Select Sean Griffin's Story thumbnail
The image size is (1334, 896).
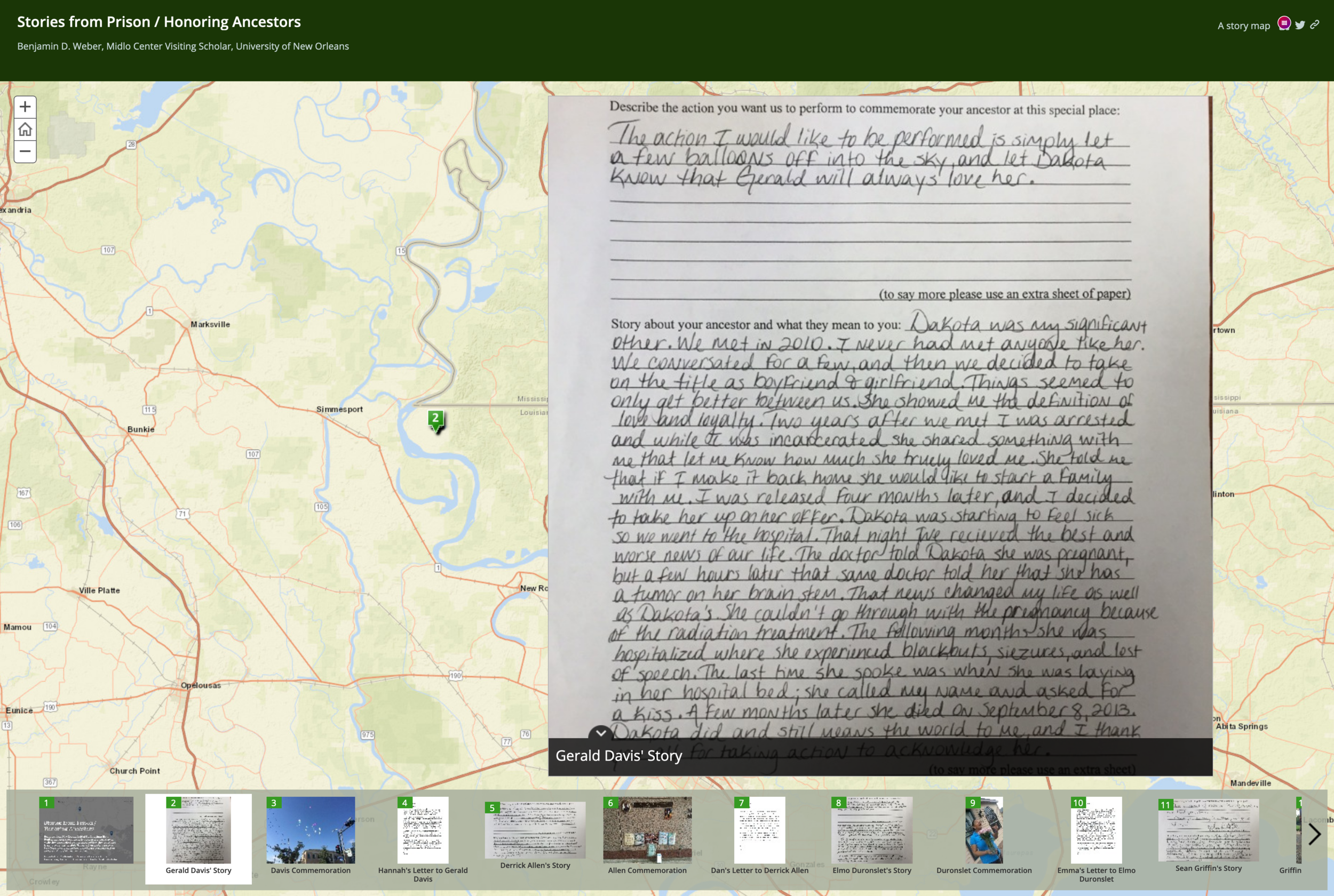click(x=1208, y=830)
